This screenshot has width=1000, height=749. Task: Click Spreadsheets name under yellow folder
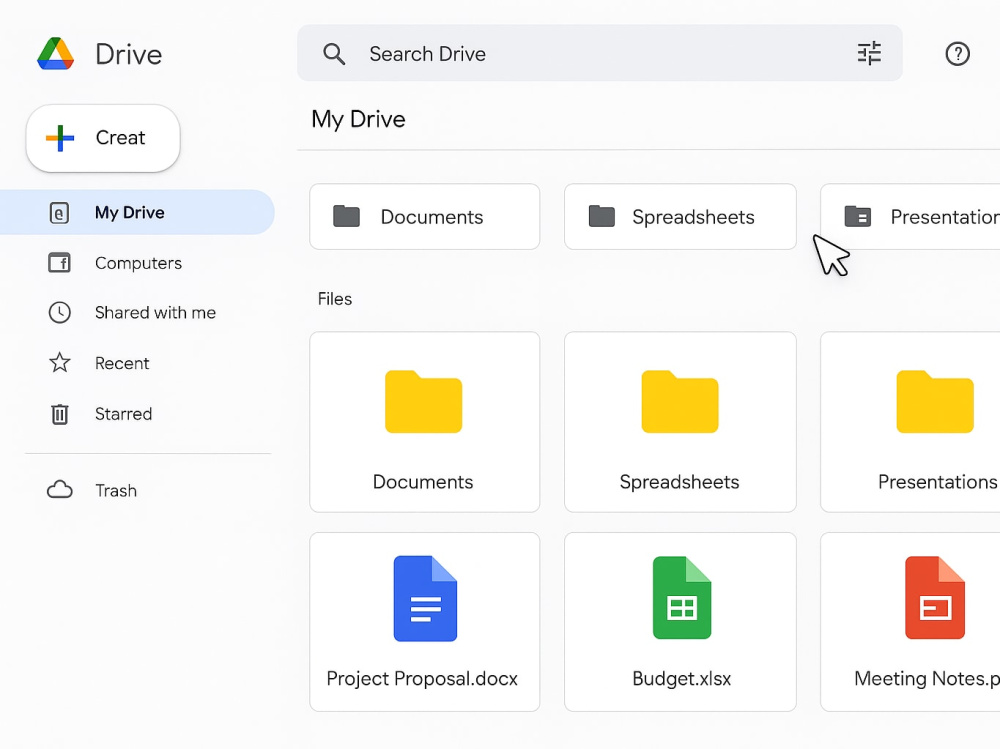click(x=679, y=482)
